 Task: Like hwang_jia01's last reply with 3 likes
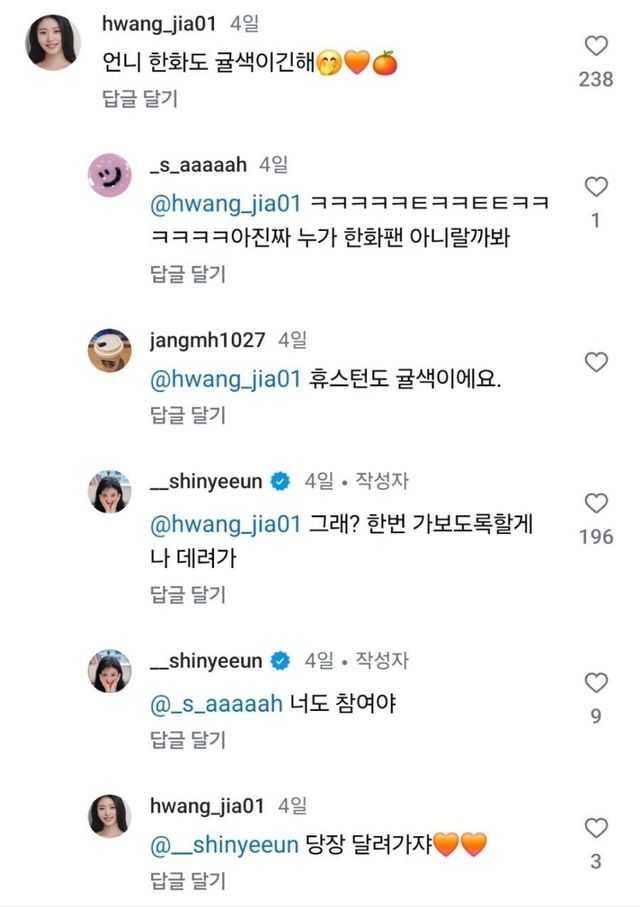(596, 828)
